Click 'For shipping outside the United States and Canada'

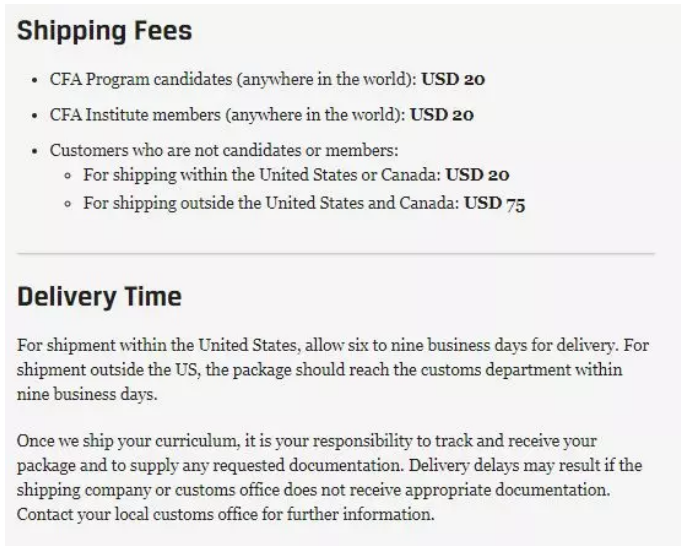[271, 204]
